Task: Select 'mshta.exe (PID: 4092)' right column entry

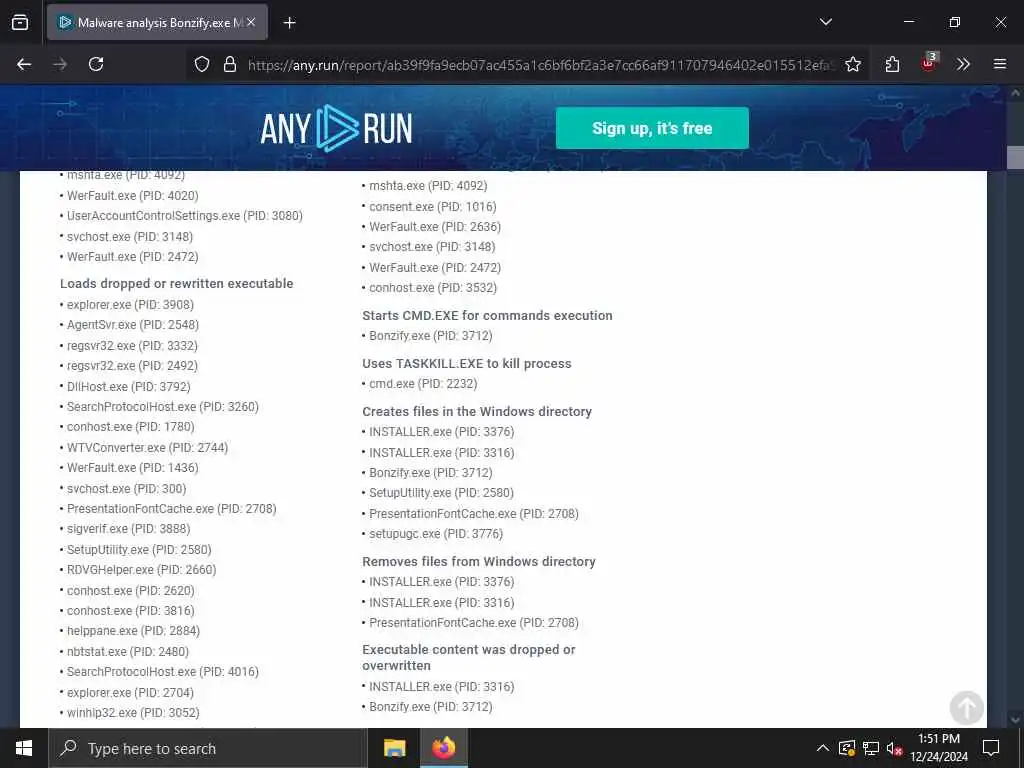Action: [x=428, y=186]
